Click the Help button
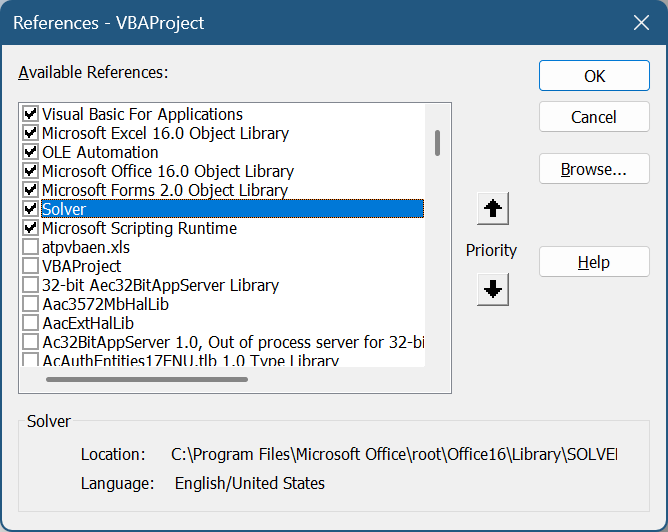668x532 pixels. coord(593,262)
